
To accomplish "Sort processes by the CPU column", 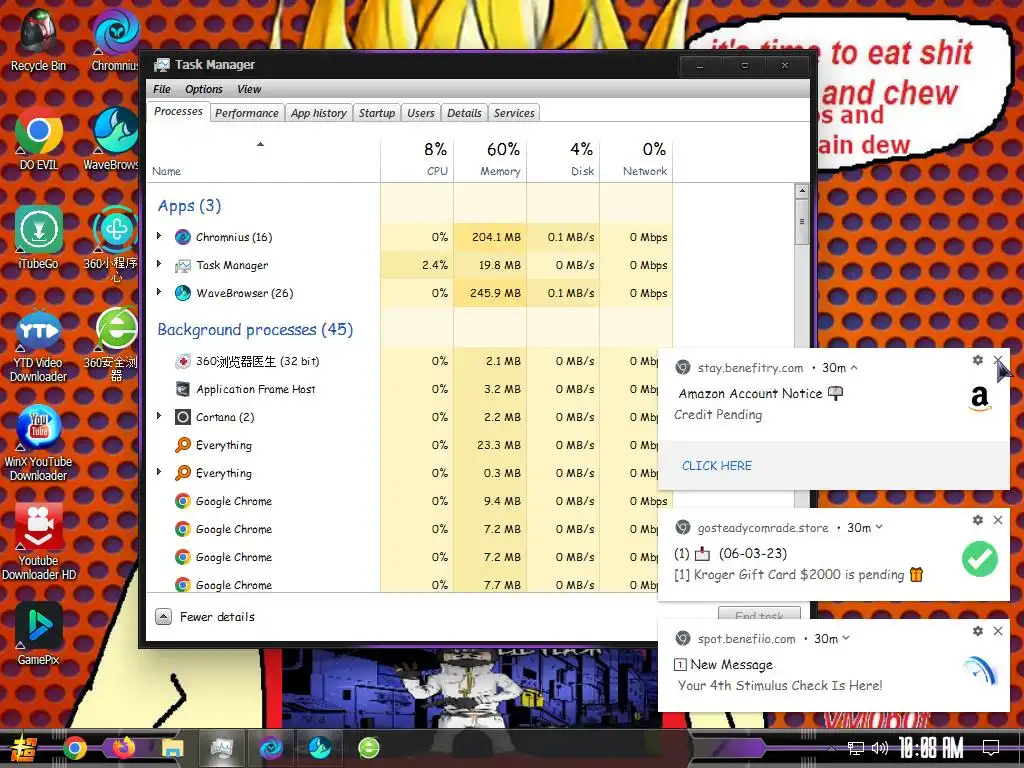I will pos(417,159).
